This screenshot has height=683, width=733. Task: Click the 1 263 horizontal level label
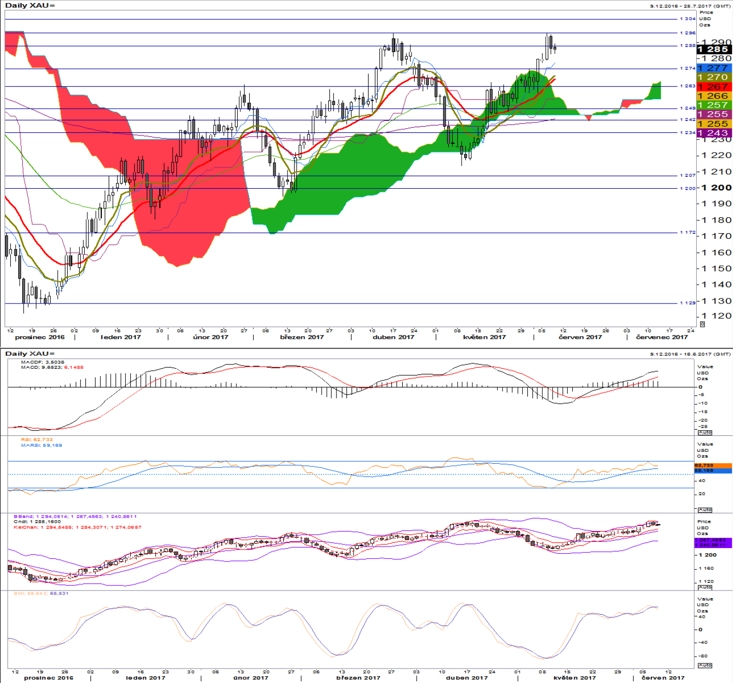click(x=688, y=86)
